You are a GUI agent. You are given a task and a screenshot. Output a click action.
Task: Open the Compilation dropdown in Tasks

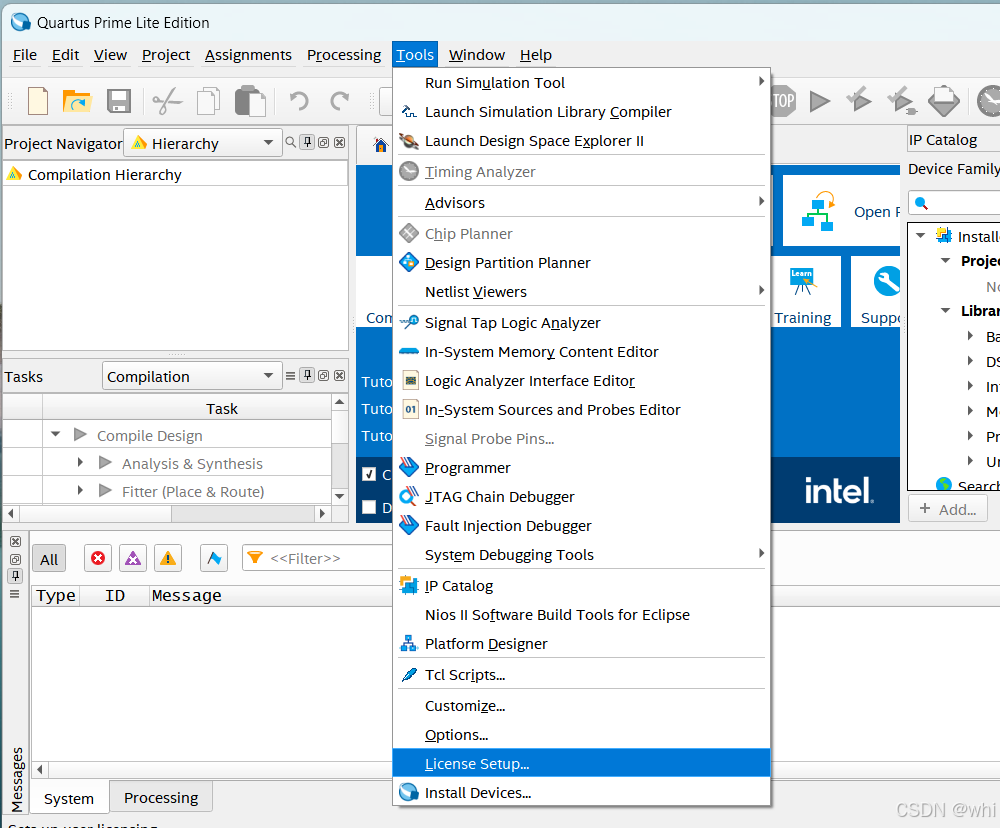[x=191, y=376]
